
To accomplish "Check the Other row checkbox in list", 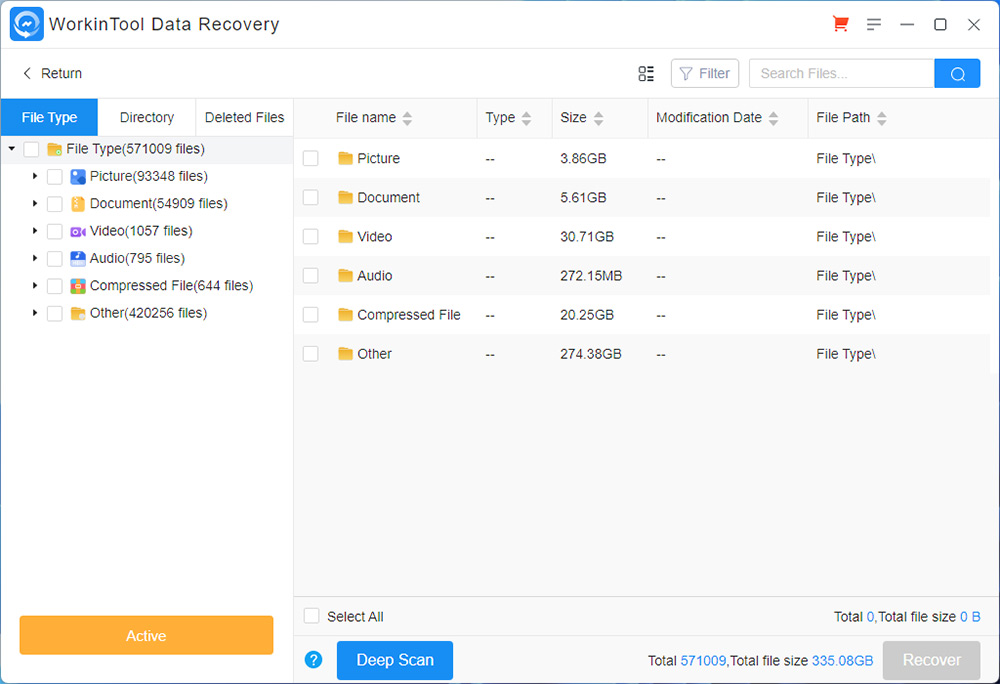I will pyautogui.click(x=311, y=354).
